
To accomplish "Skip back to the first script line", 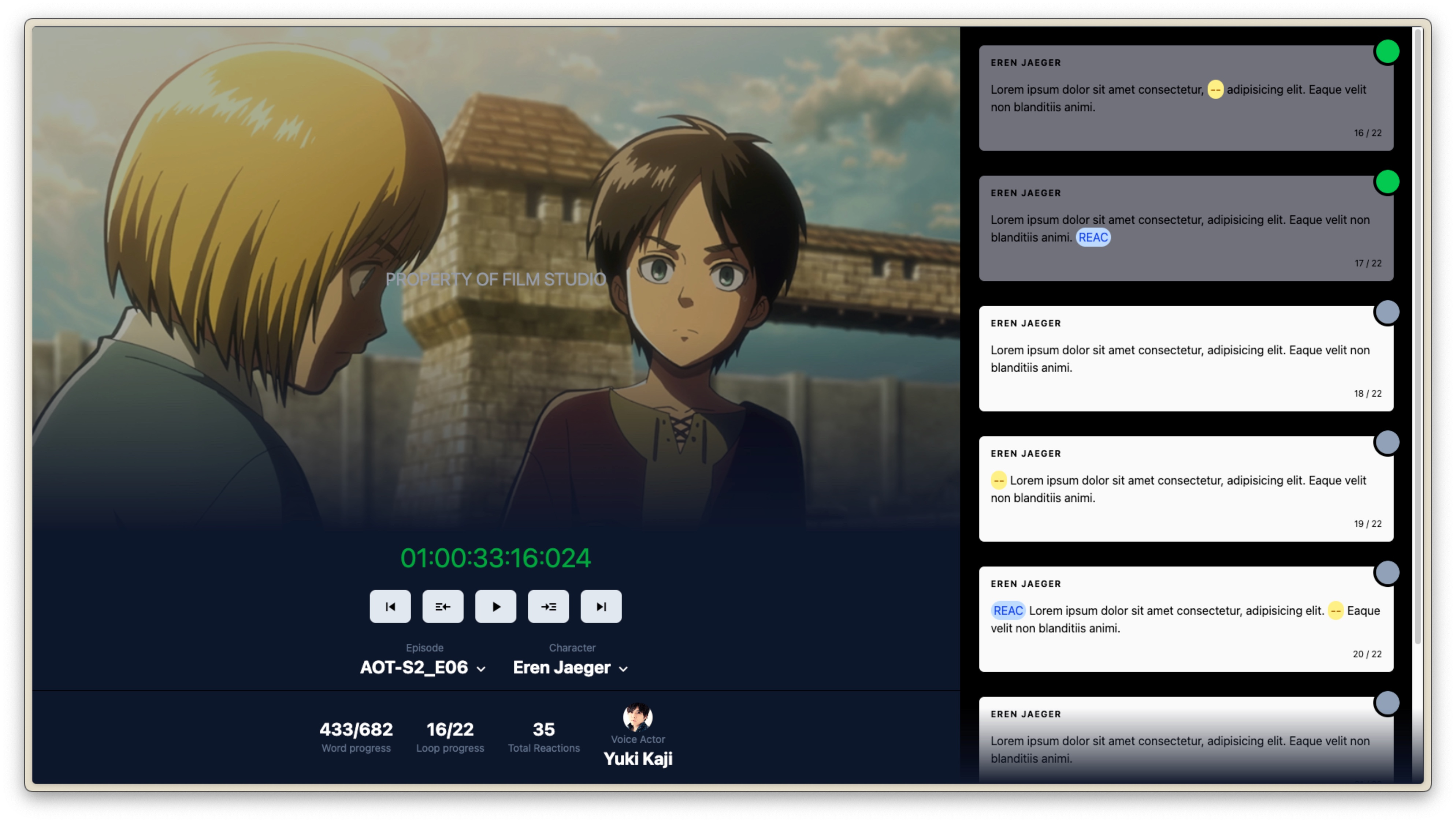I will click(x=390, y=606).
